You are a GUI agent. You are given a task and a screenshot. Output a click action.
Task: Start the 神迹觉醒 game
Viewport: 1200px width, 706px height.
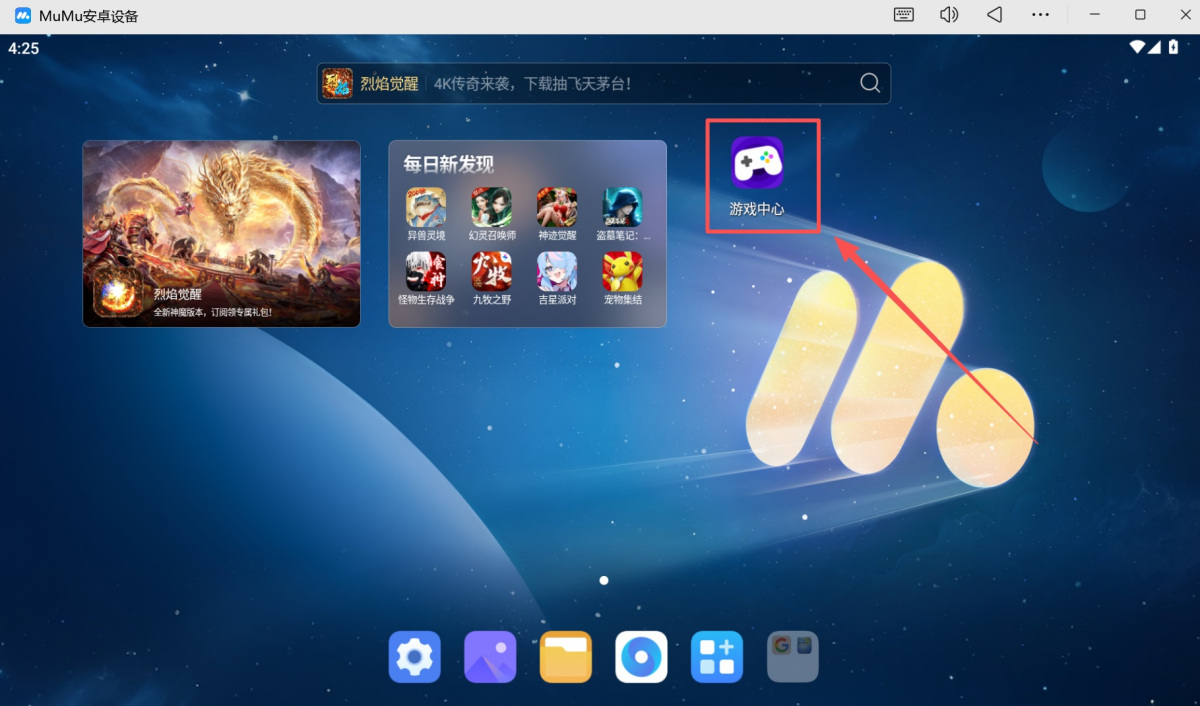click(556, 205)
